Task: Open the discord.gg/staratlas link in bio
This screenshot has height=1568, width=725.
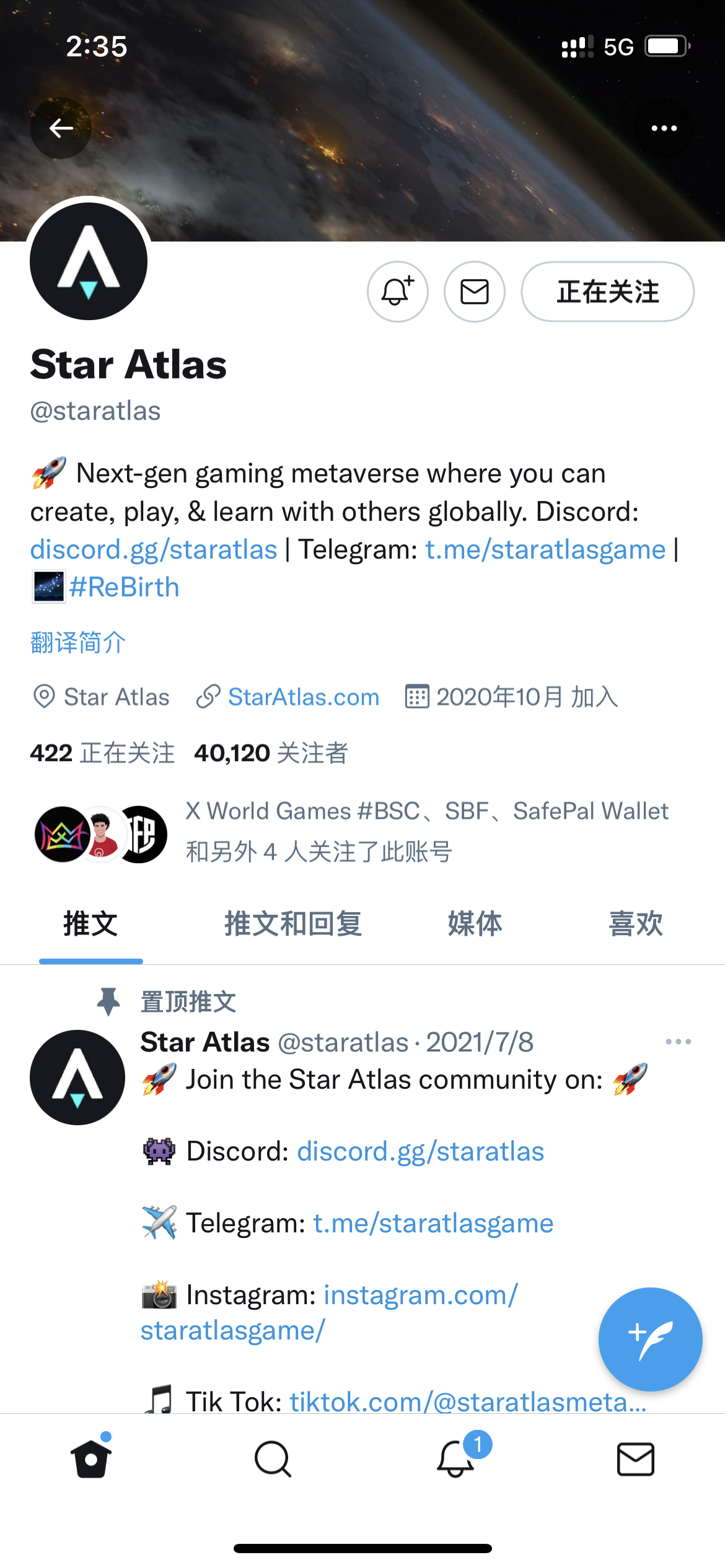Action: (x=154, y=549)
